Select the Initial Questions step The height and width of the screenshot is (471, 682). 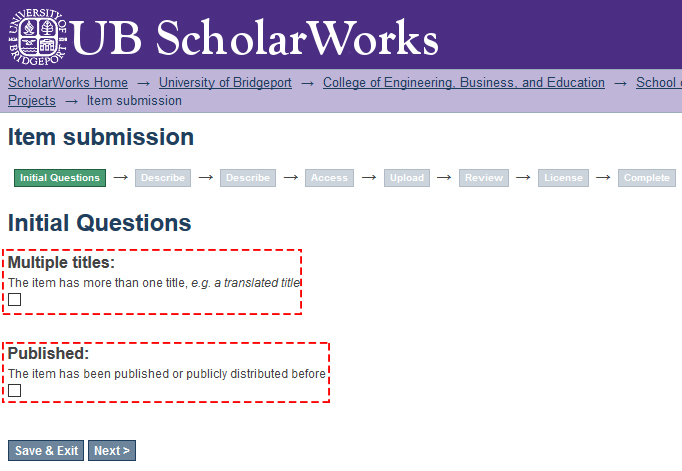coord(60,178)
